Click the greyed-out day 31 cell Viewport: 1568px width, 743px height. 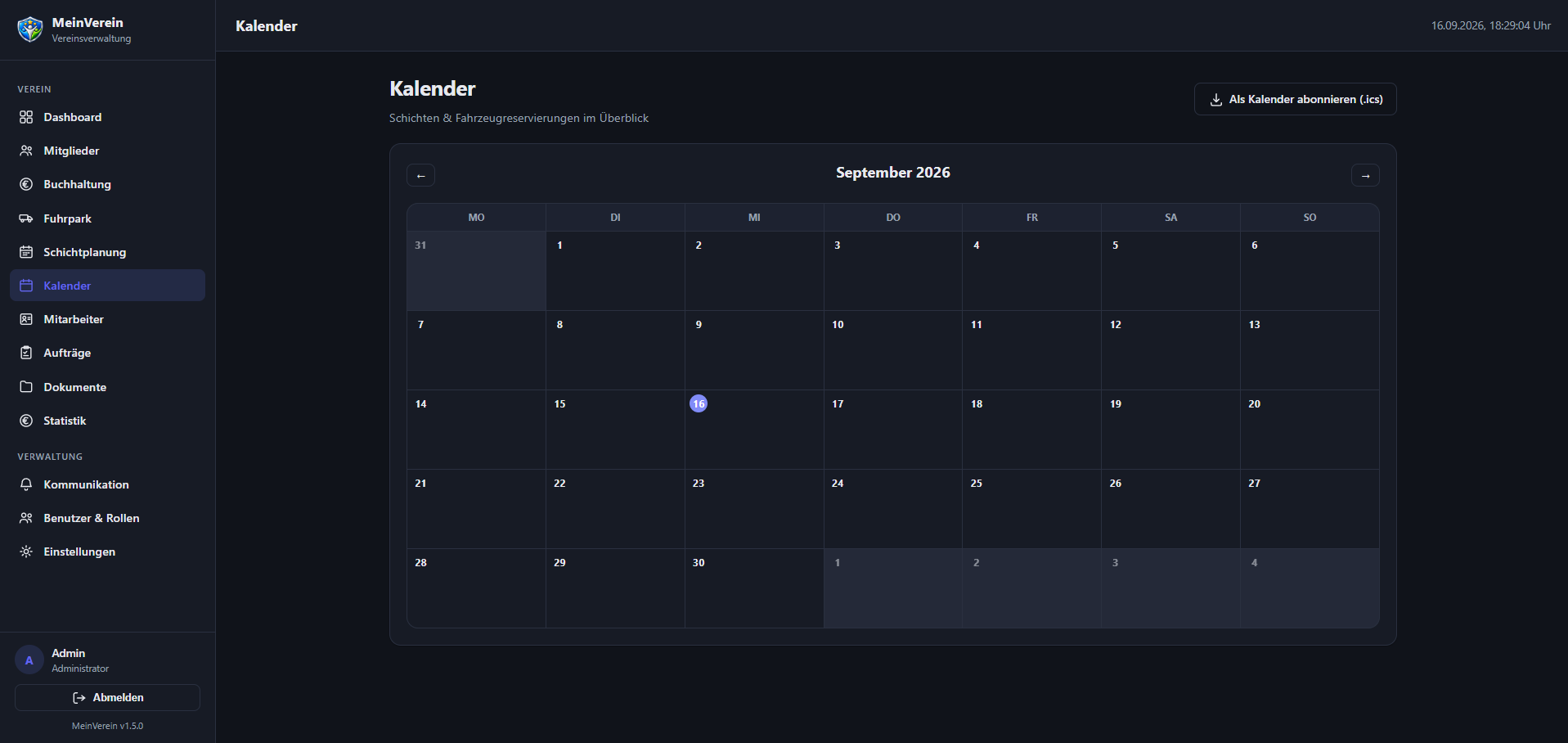[476, 271]
